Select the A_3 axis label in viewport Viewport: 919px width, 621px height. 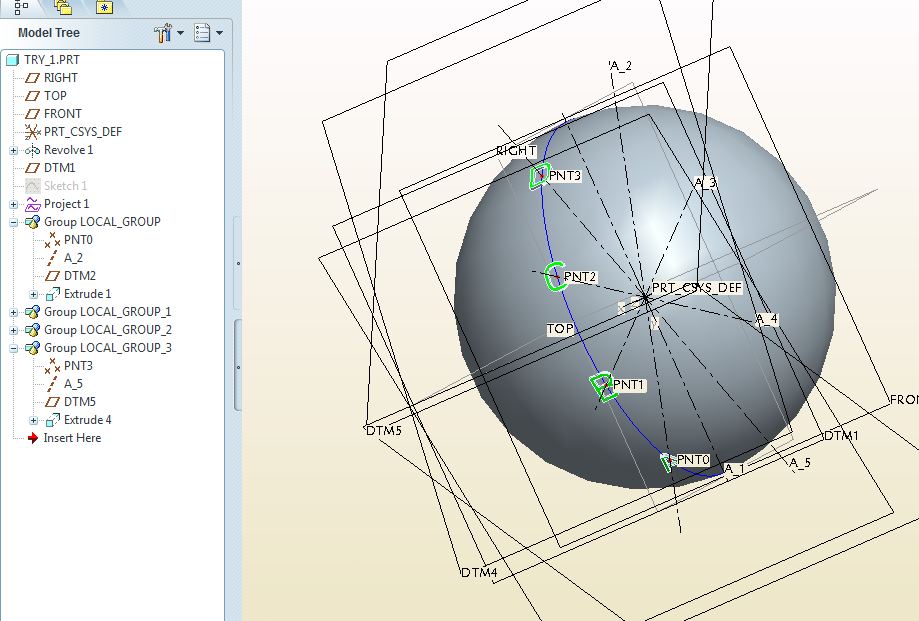tap(705, 183)
